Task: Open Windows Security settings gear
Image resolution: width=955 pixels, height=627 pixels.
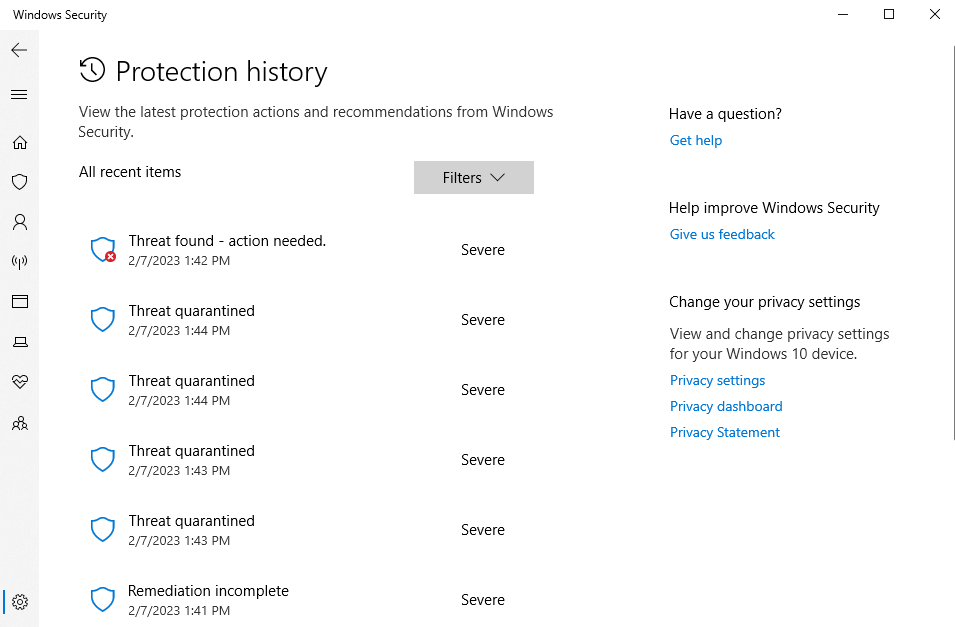Action: pyautogui.click(x=19, y=602)
